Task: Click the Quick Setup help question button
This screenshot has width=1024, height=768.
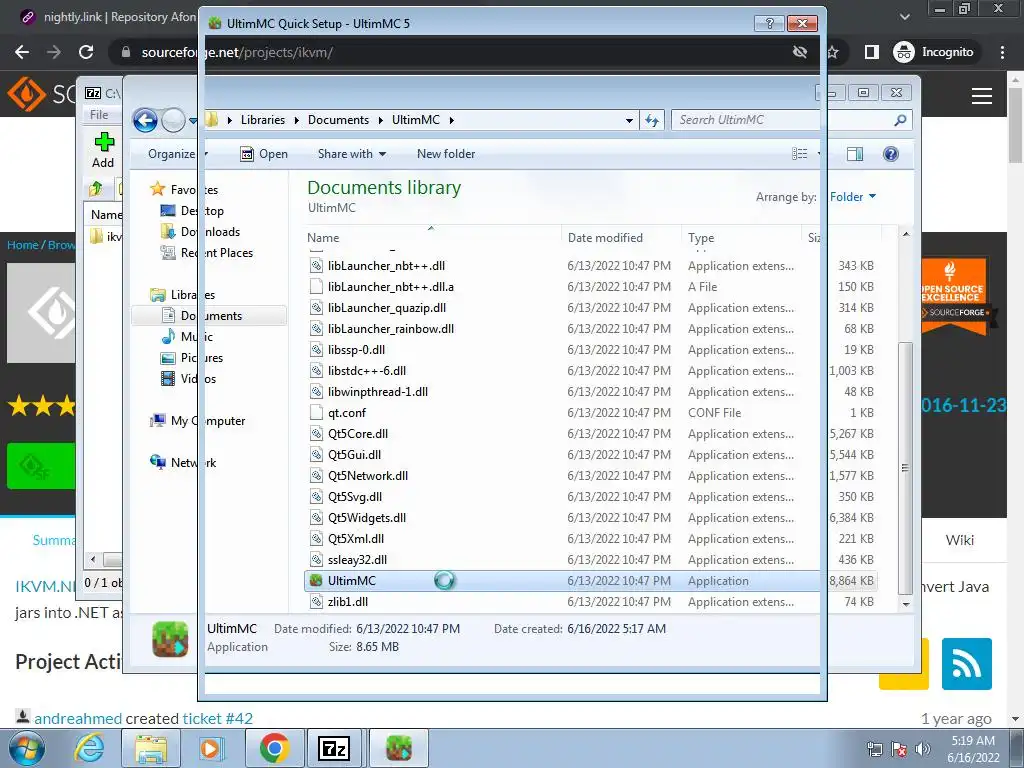Action: 769,24
